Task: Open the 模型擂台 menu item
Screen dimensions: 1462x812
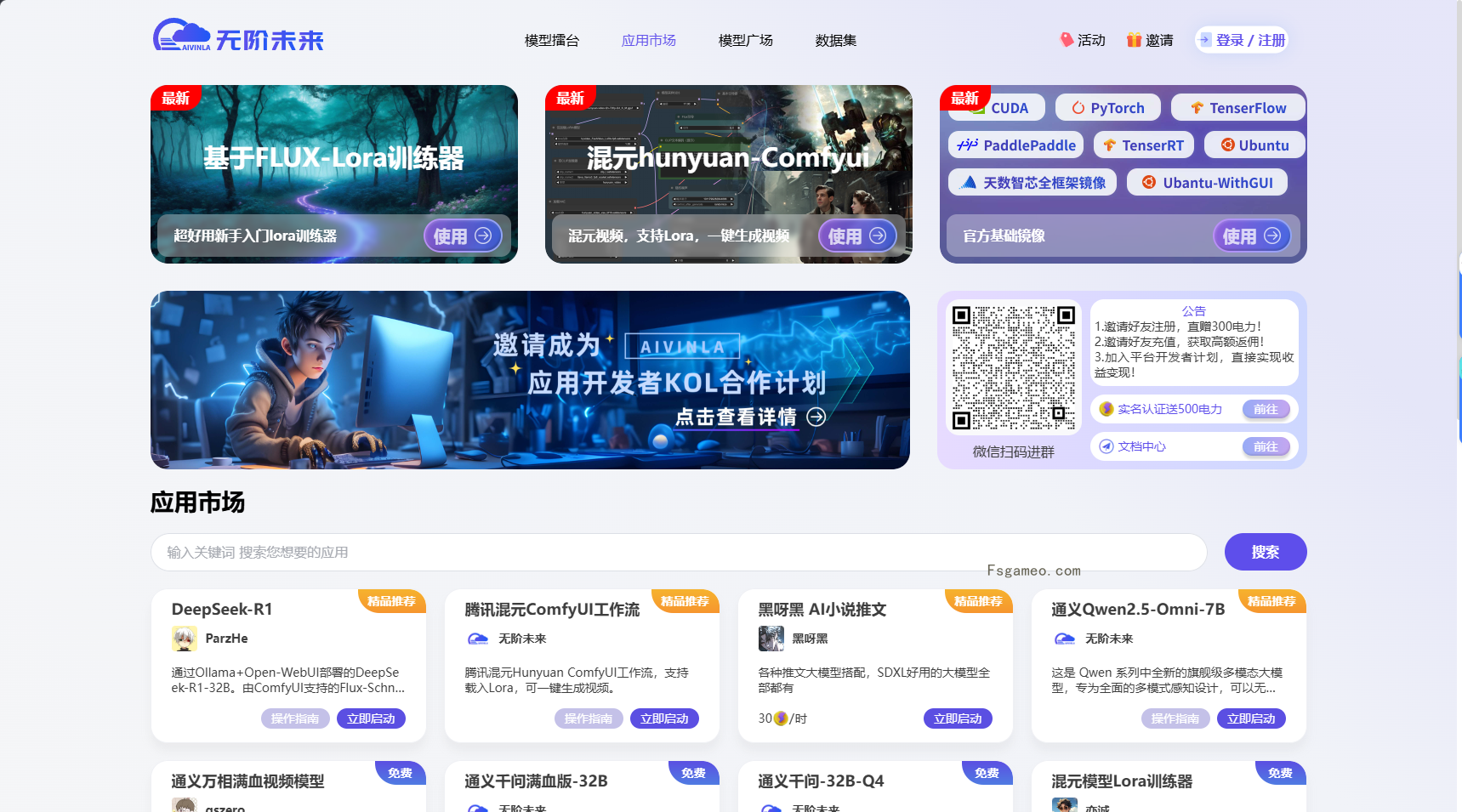Action: (x=552, y=40)
